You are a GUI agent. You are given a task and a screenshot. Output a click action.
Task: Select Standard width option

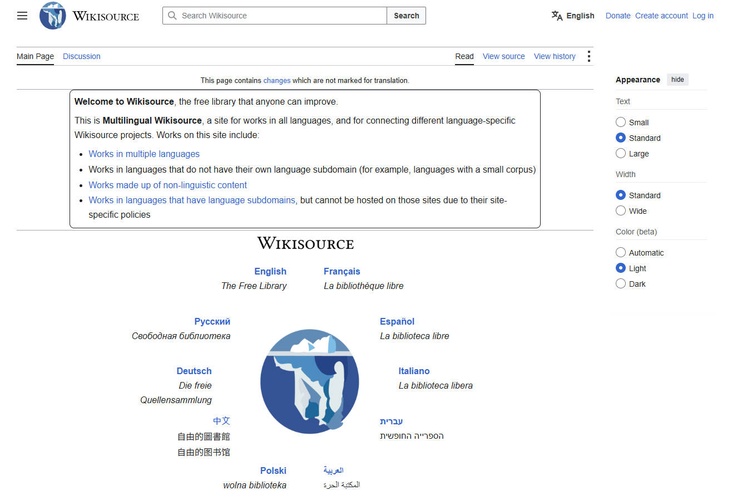coord(620,195)
